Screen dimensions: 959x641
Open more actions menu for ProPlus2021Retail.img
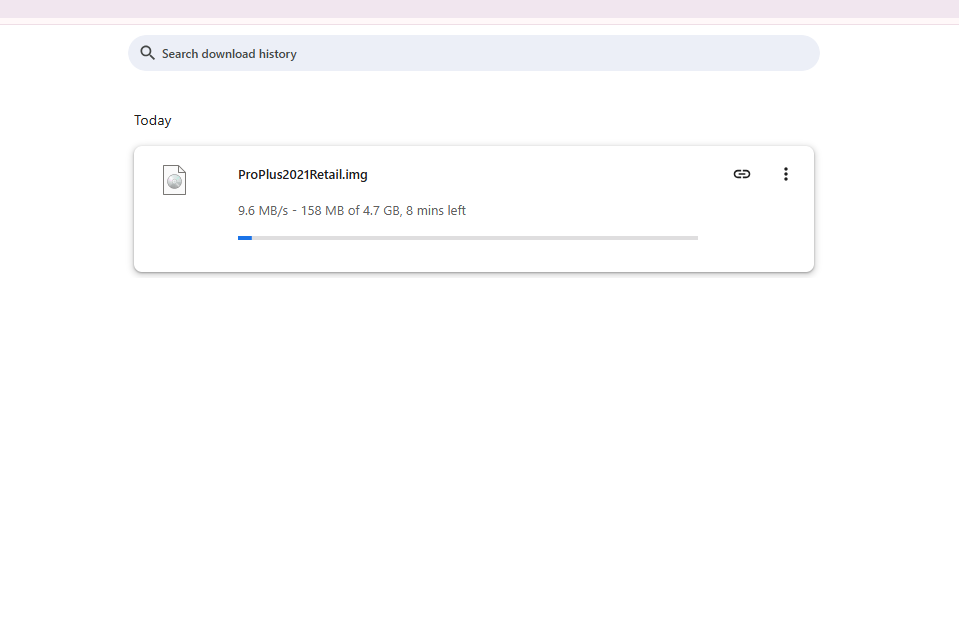(x=785, y=174)
